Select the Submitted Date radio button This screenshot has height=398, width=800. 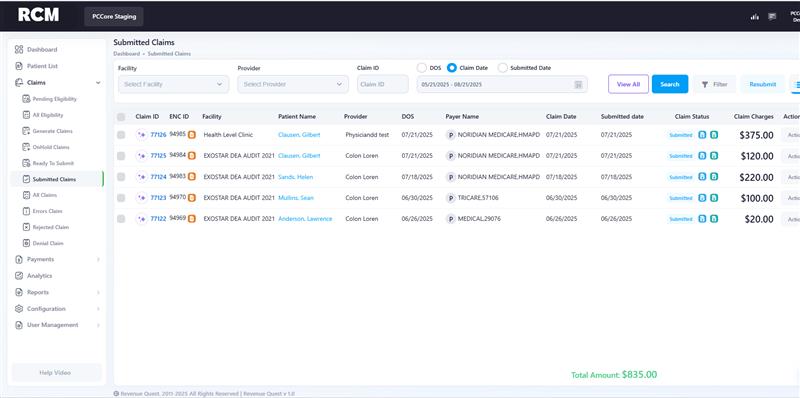(503, 68)
